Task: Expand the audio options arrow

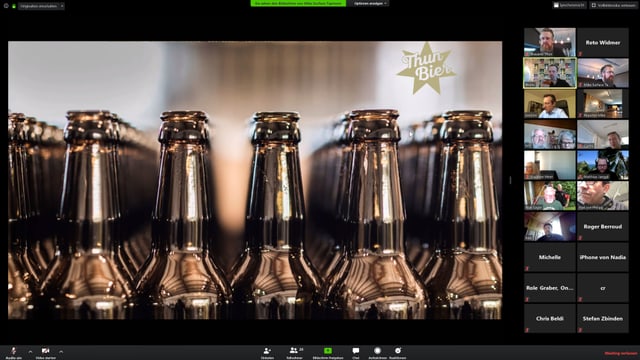Action: [x=30, y=351]
